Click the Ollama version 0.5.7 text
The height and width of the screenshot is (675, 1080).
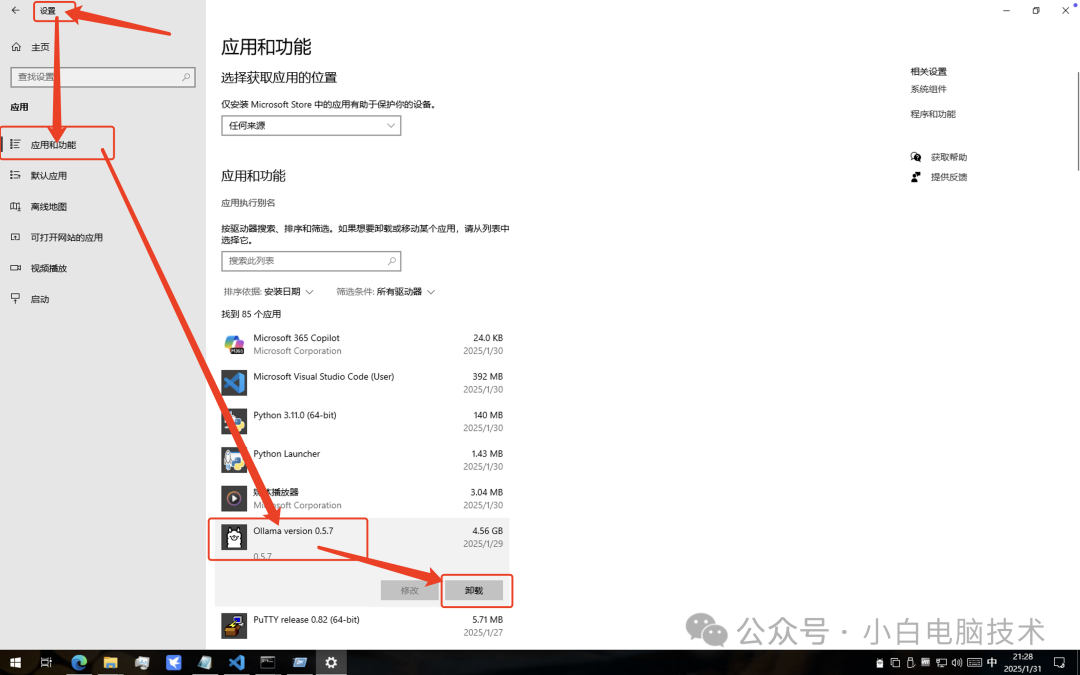coord(293,531)
